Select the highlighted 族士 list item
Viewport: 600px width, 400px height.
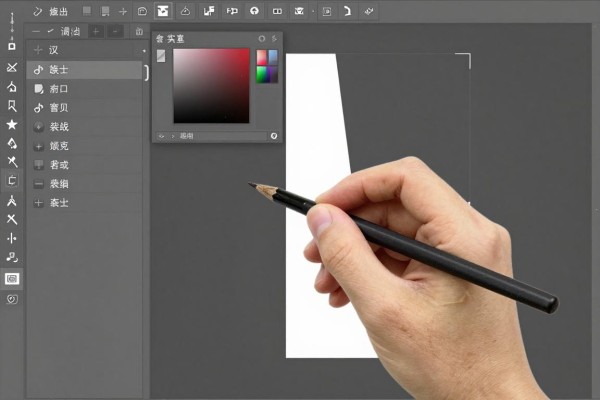pyautogui.click(x=84, y=70)
